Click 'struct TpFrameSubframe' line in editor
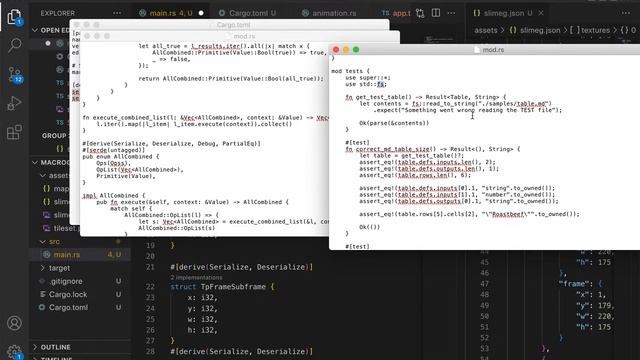640x360 pixels. [222, 287]
